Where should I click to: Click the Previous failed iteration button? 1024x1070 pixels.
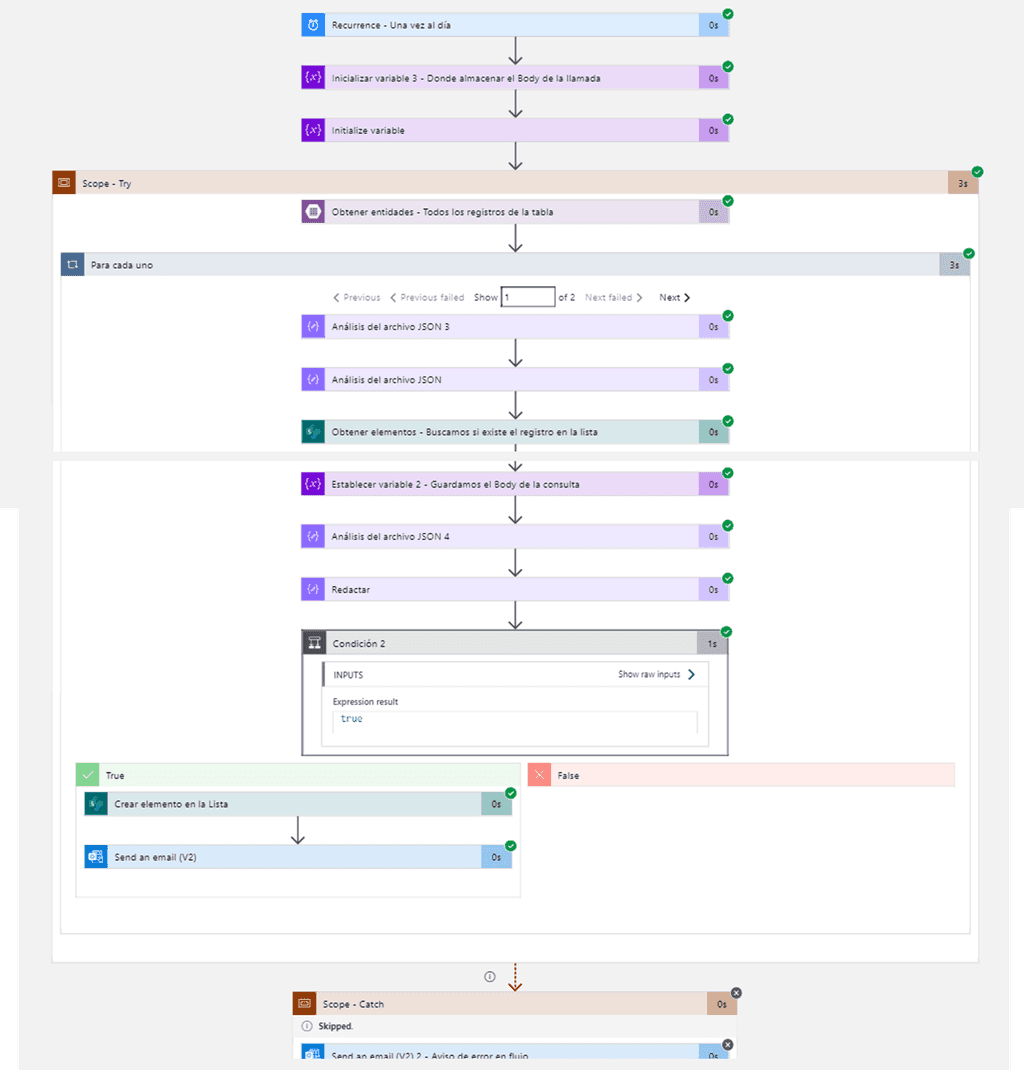427,298
